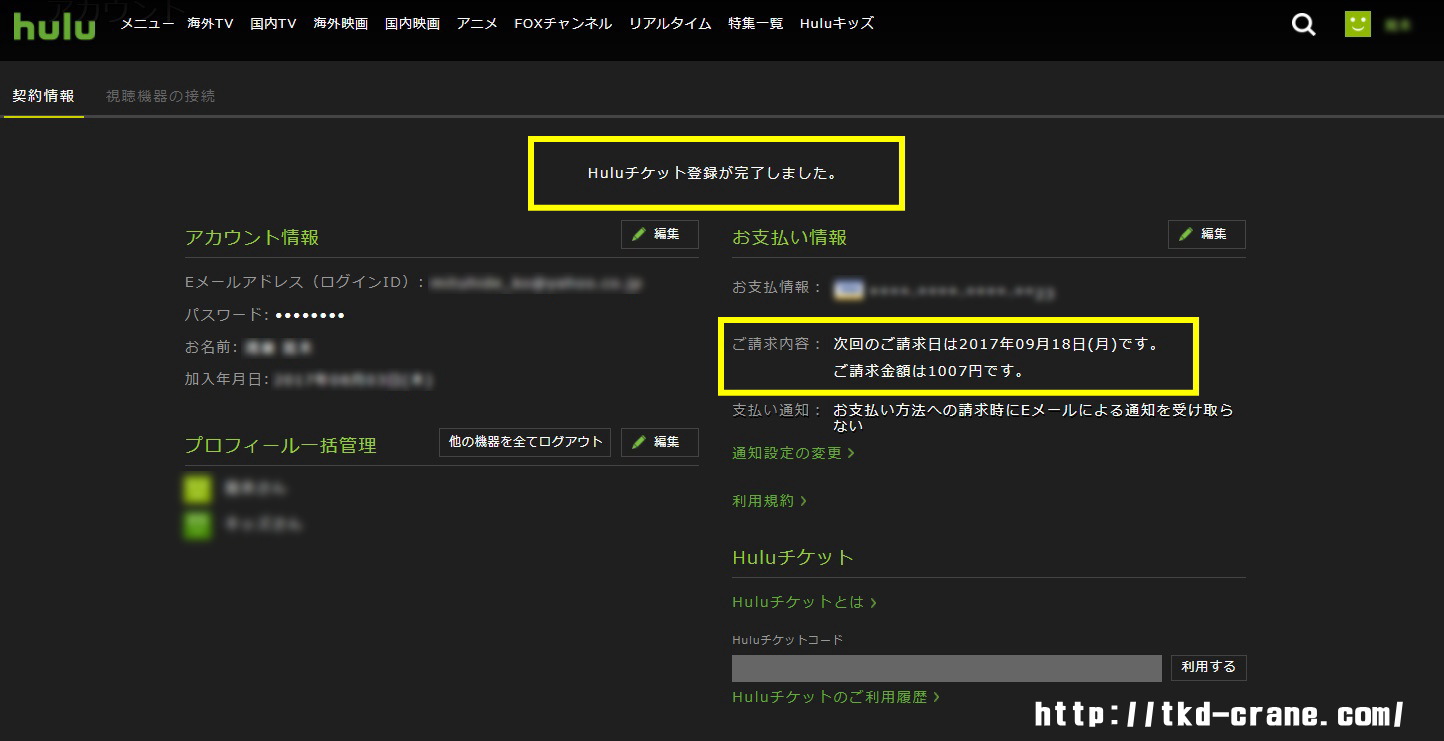Screen dimensions: 1444x741
Task: Click the credit card icon in payment info
Action: 849,289
